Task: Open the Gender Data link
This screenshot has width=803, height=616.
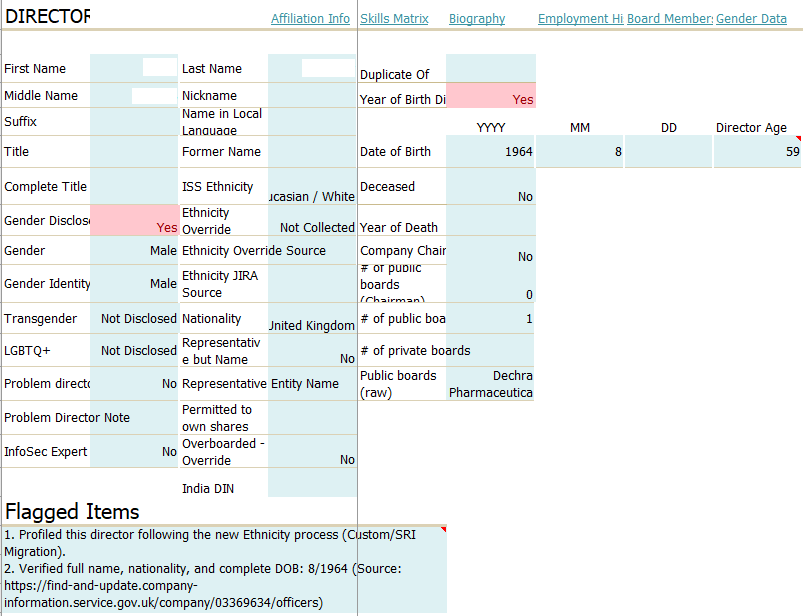Action: pos(751,18)
